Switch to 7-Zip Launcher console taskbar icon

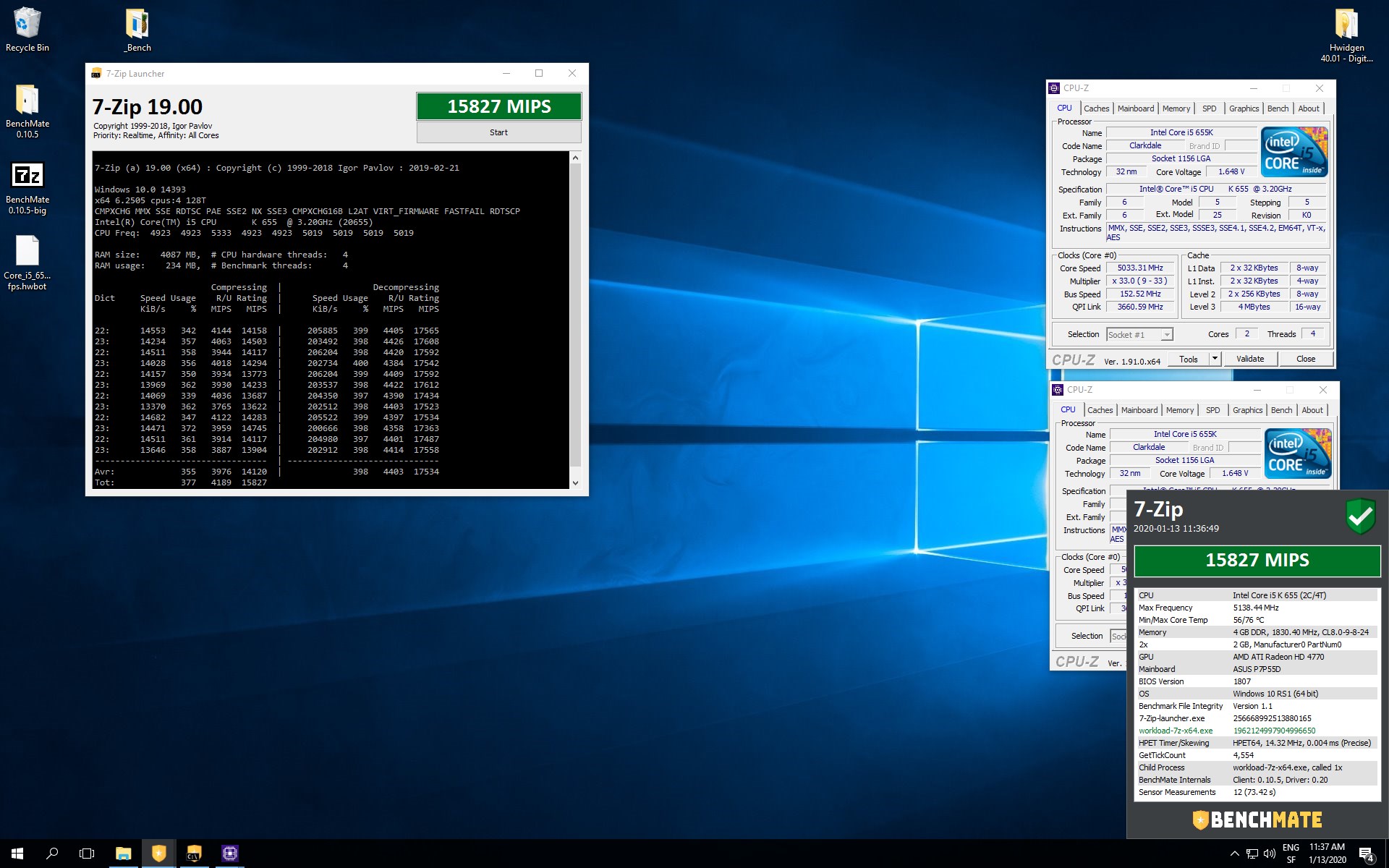(194, 854)
